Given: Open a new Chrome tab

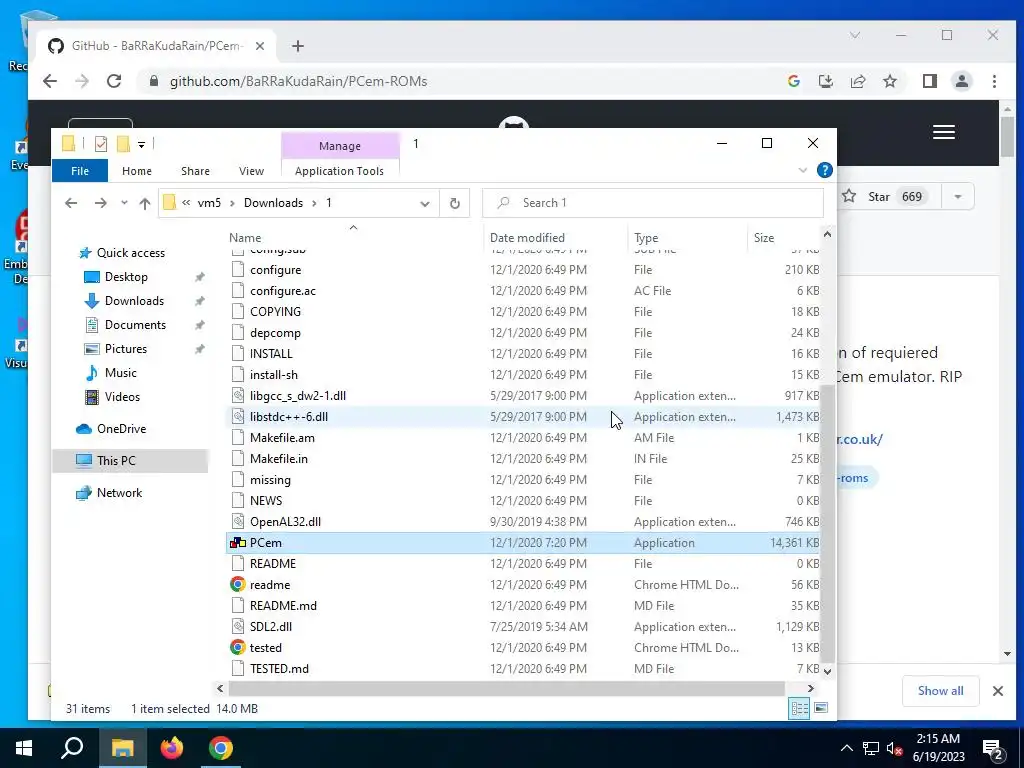Looking at the screenshot, I should coord(298,46).
